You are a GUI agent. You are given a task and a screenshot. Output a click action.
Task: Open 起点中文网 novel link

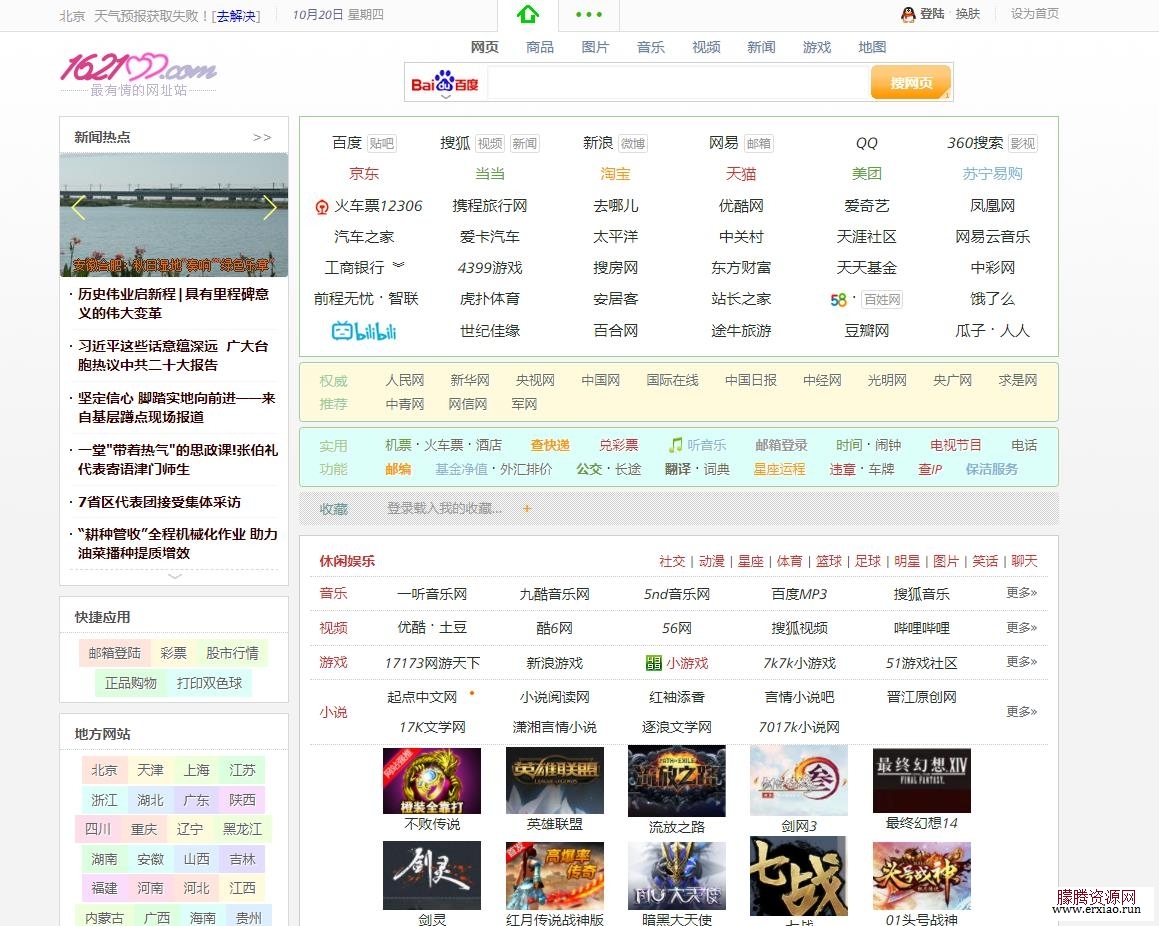[x=422, y=697]
